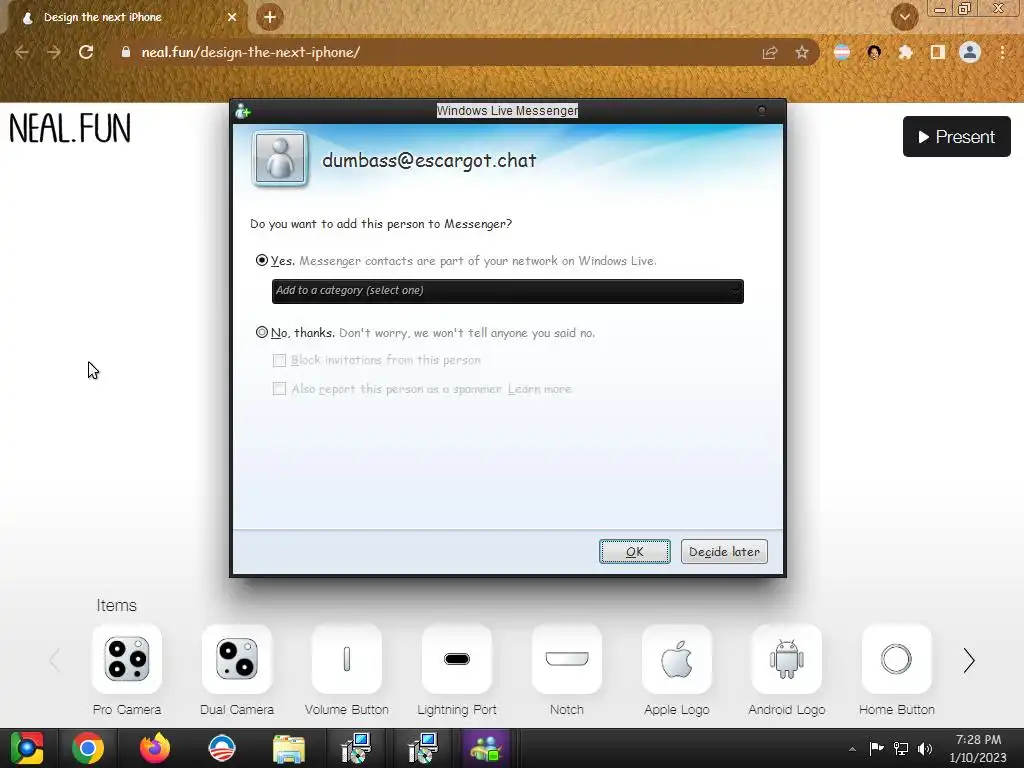The image size is (1024, 768).
Task: Switch to Windows Live Messenger taskbar icon
Action: click(x=486, y=748)
